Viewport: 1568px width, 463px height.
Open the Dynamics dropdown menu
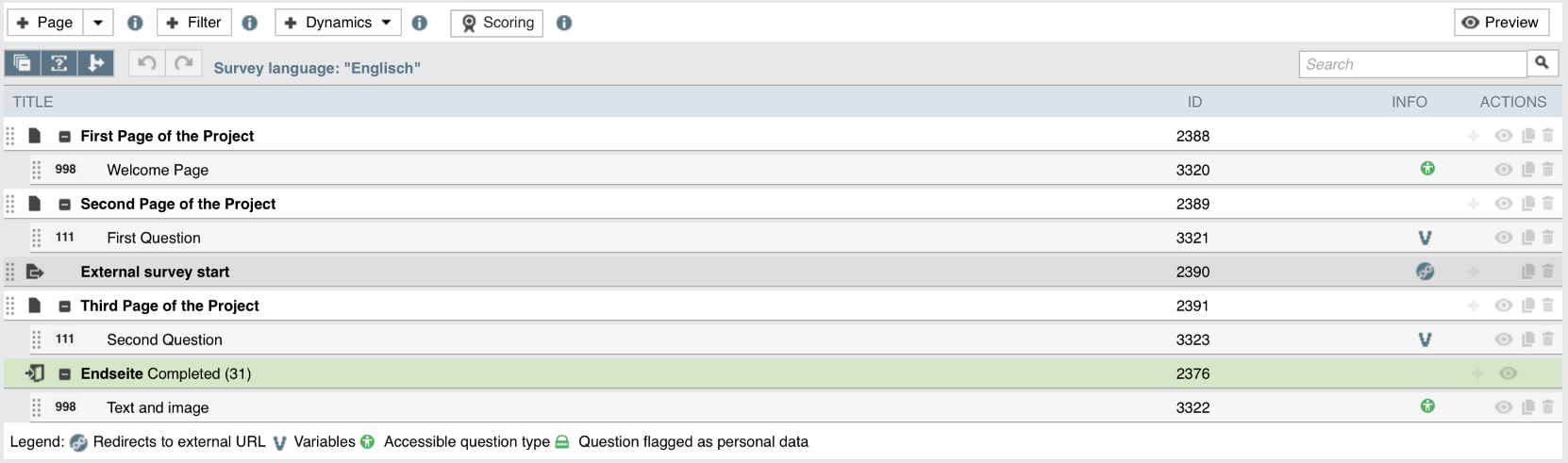point(338,23)
